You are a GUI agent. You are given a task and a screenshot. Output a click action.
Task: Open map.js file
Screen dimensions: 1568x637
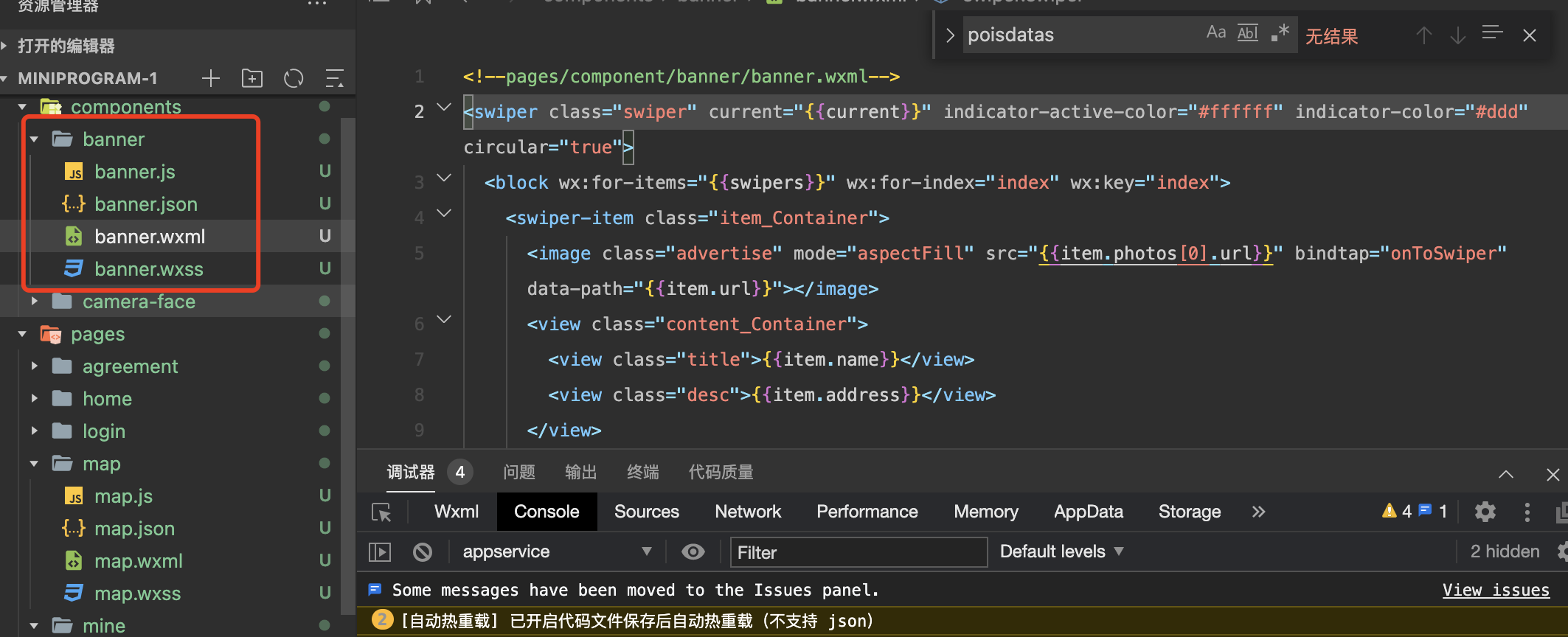coord(124,496)
